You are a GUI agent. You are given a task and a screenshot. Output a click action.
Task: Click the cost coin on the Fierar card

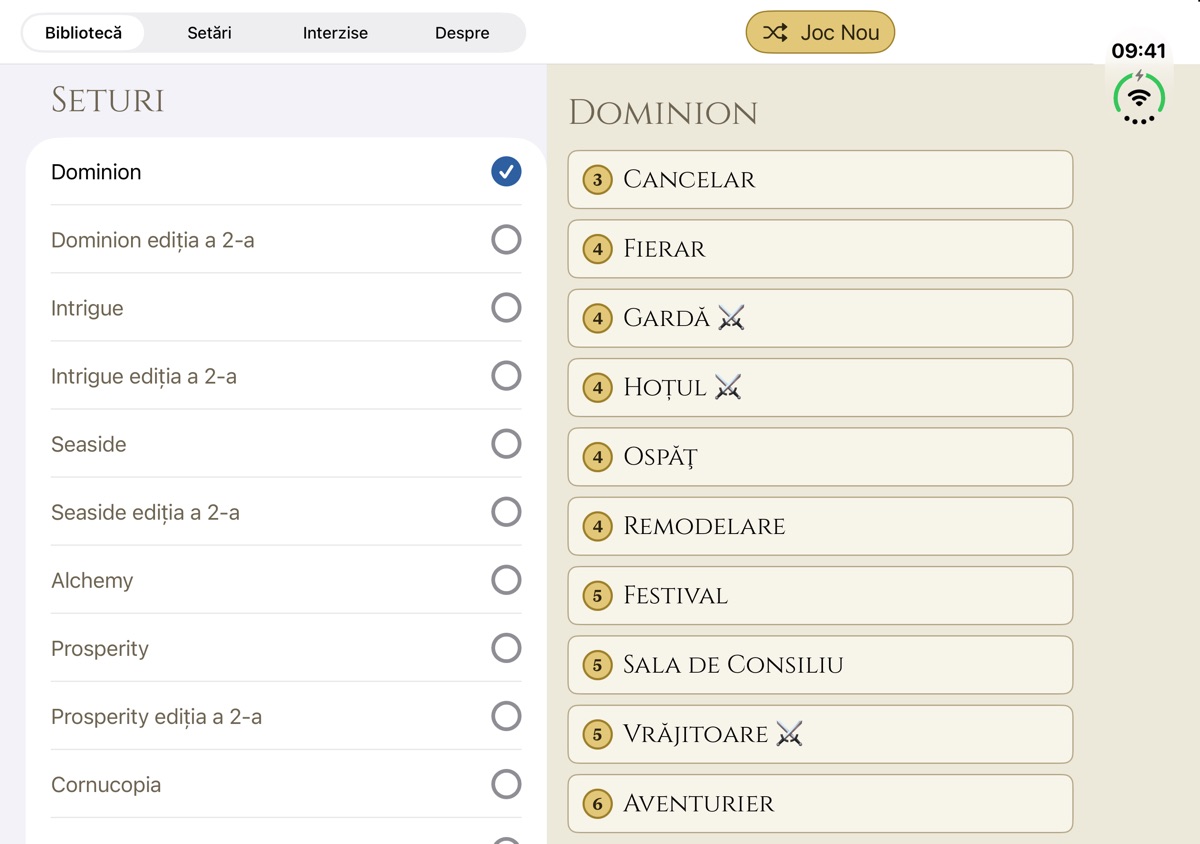pos(597,249)
